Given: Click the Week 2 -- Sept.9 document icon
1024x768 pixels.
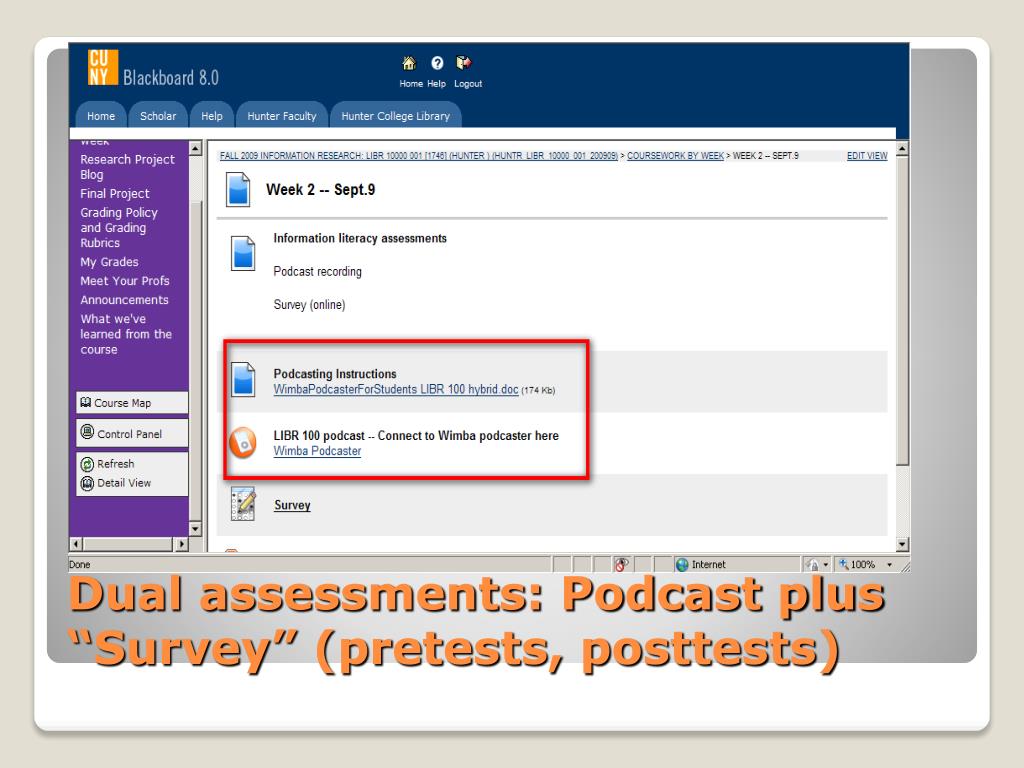Looking at the screenshot, I should 238,189.
